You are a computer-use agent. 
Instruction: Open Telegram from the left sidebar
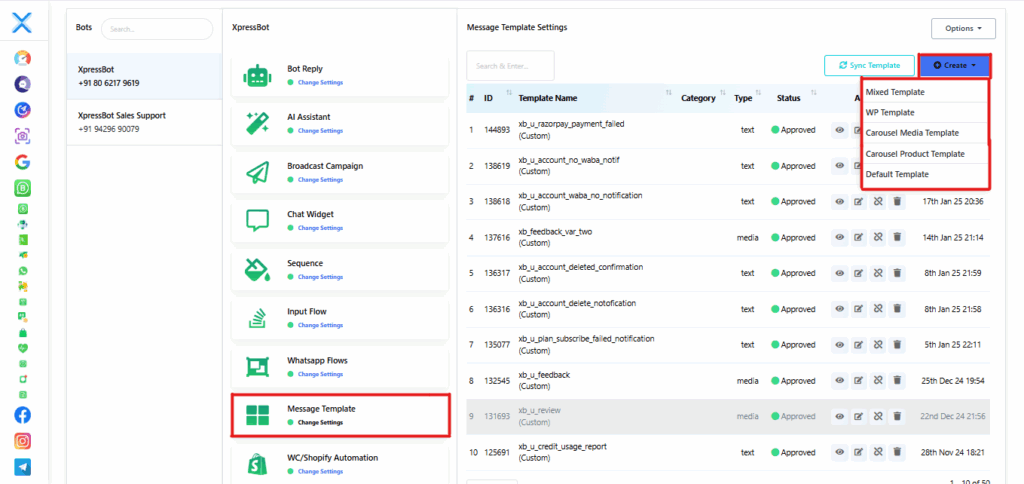(x=22, y=466)
